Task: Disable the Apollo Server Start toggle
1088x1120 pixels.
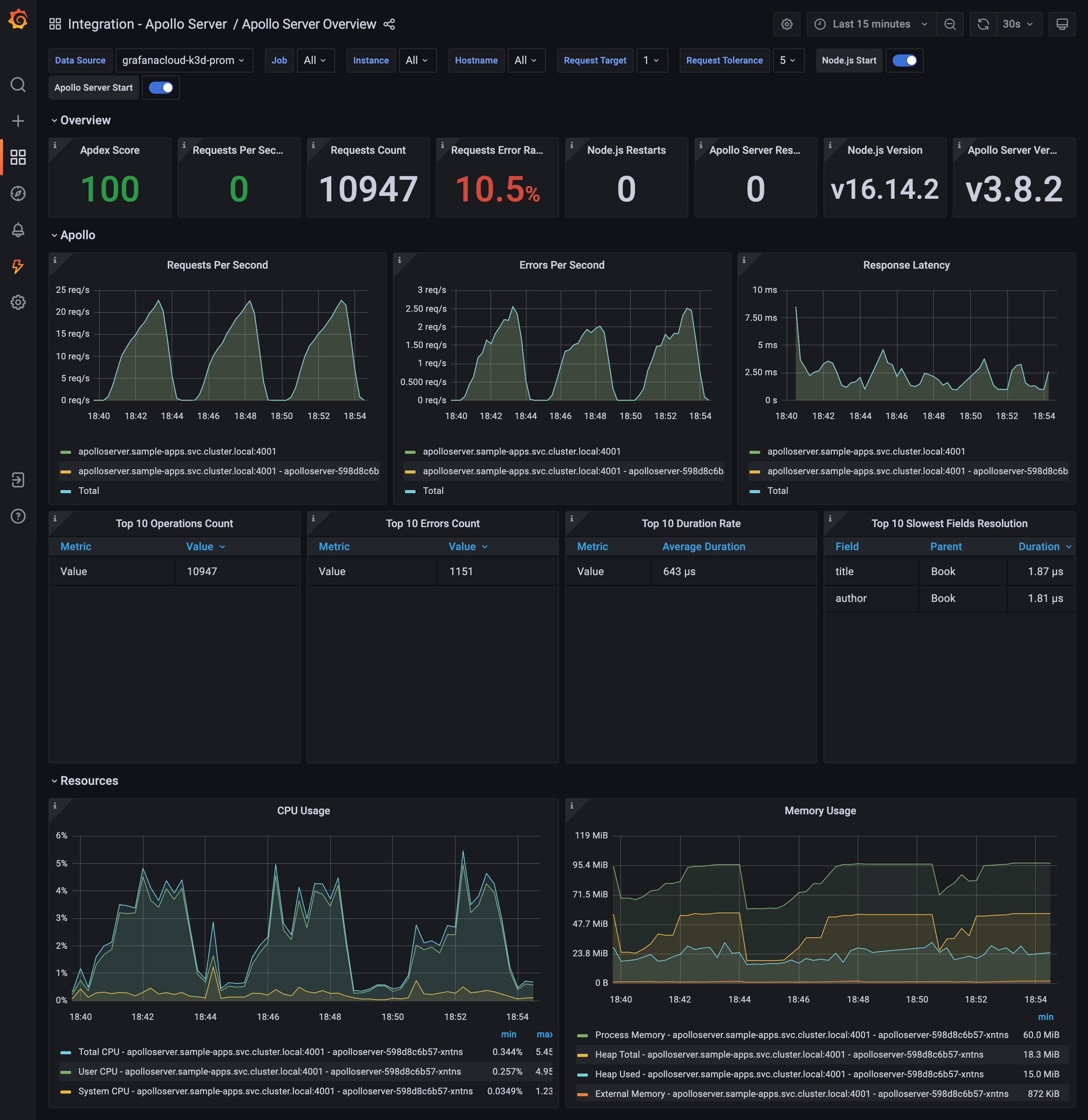Action: [x=161, y=87]
